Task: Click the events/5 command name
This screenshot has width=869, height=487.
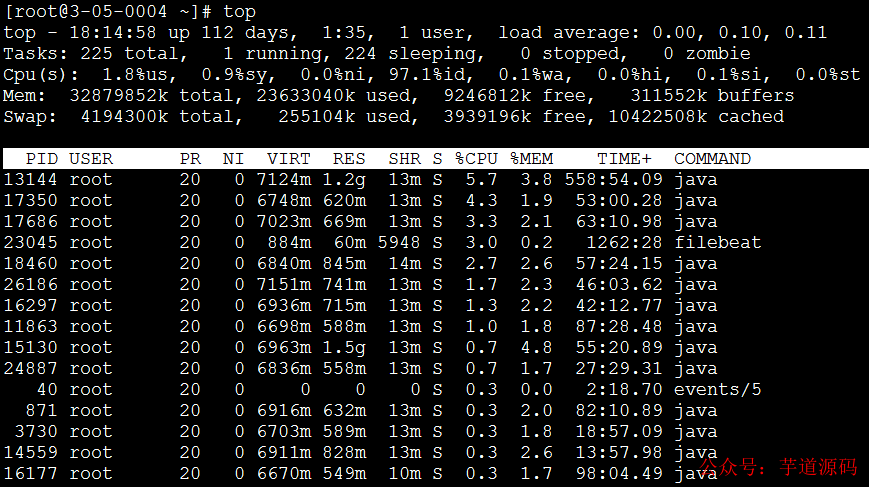Action: coord(718,390)
